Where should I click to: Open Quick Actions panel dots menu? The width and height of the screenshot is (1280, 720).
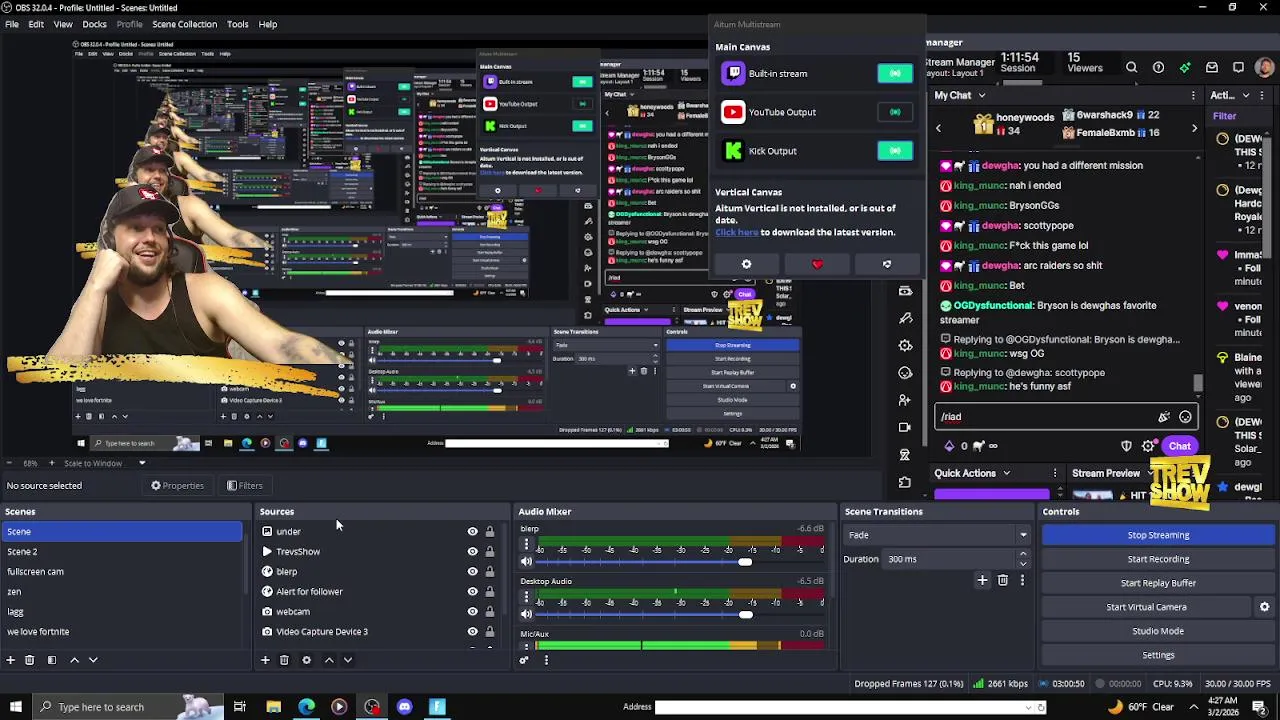click(x=1055, y=473)
